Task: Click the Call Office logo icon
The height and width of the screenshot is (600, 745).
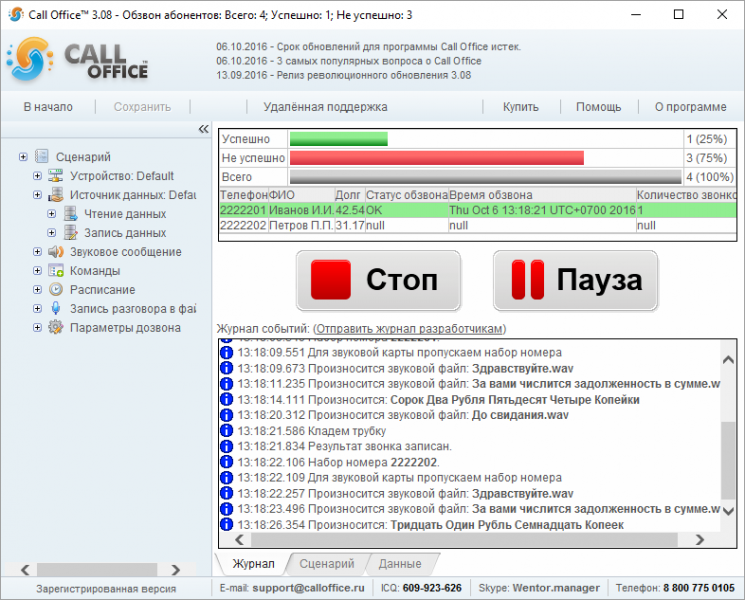Action: pos(29,59)
